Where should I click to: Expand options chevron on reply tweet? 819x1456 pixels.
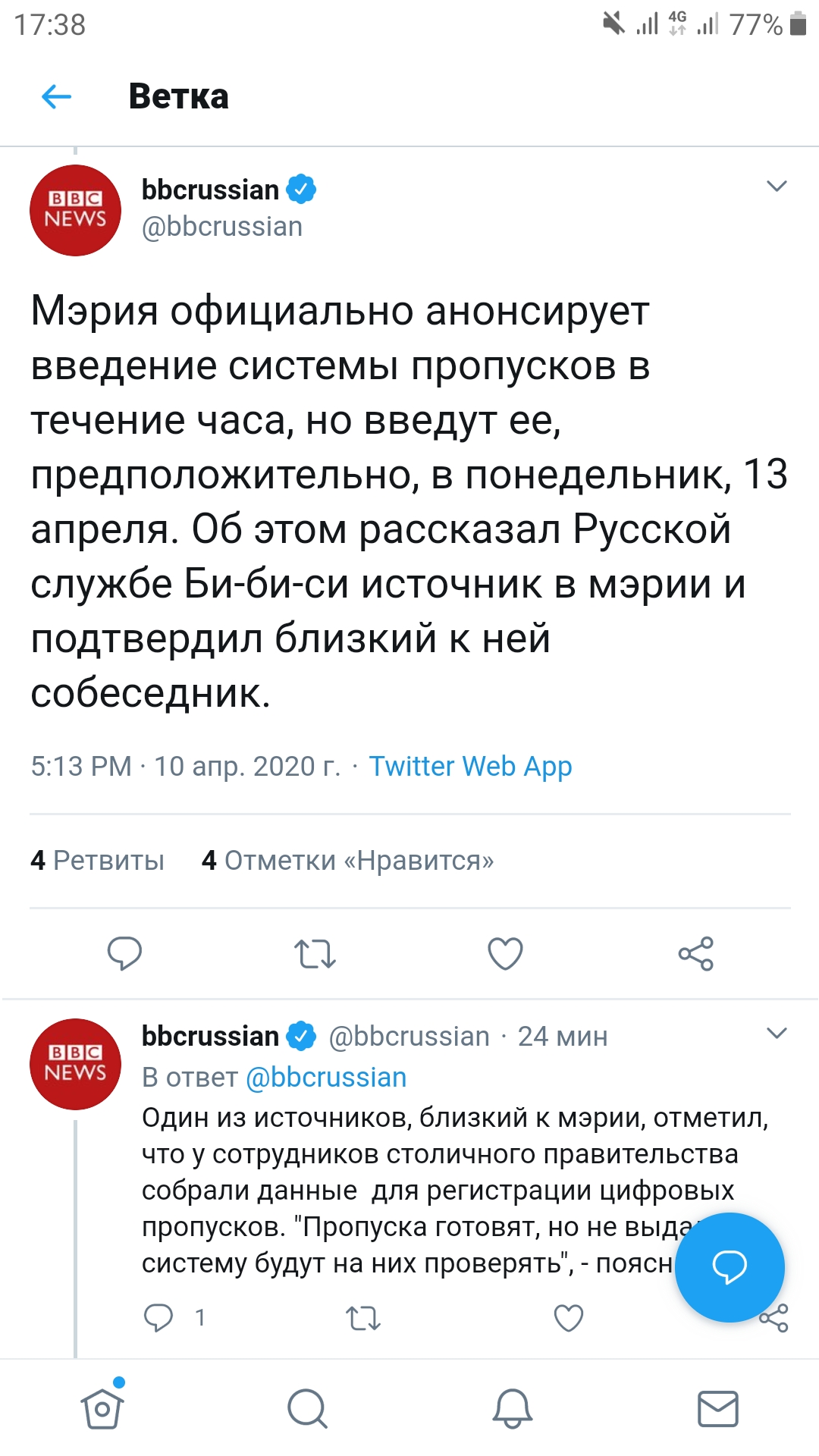777,1034
